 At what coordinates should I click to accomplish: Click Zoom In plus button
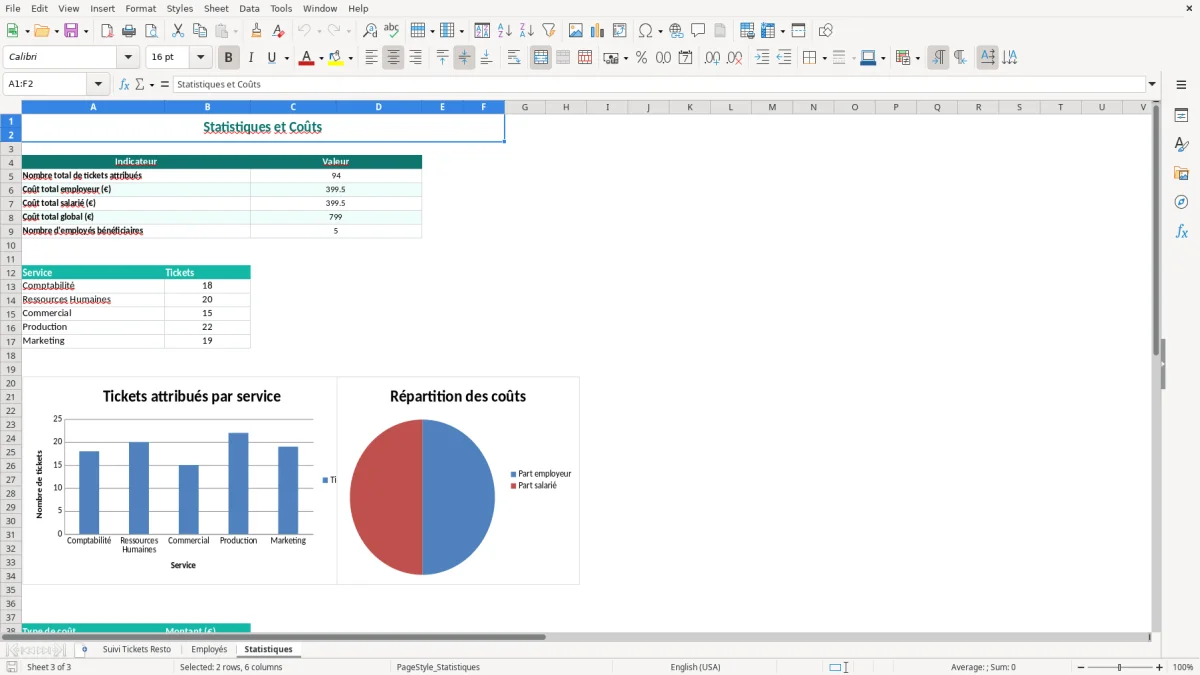(1160, 667)
